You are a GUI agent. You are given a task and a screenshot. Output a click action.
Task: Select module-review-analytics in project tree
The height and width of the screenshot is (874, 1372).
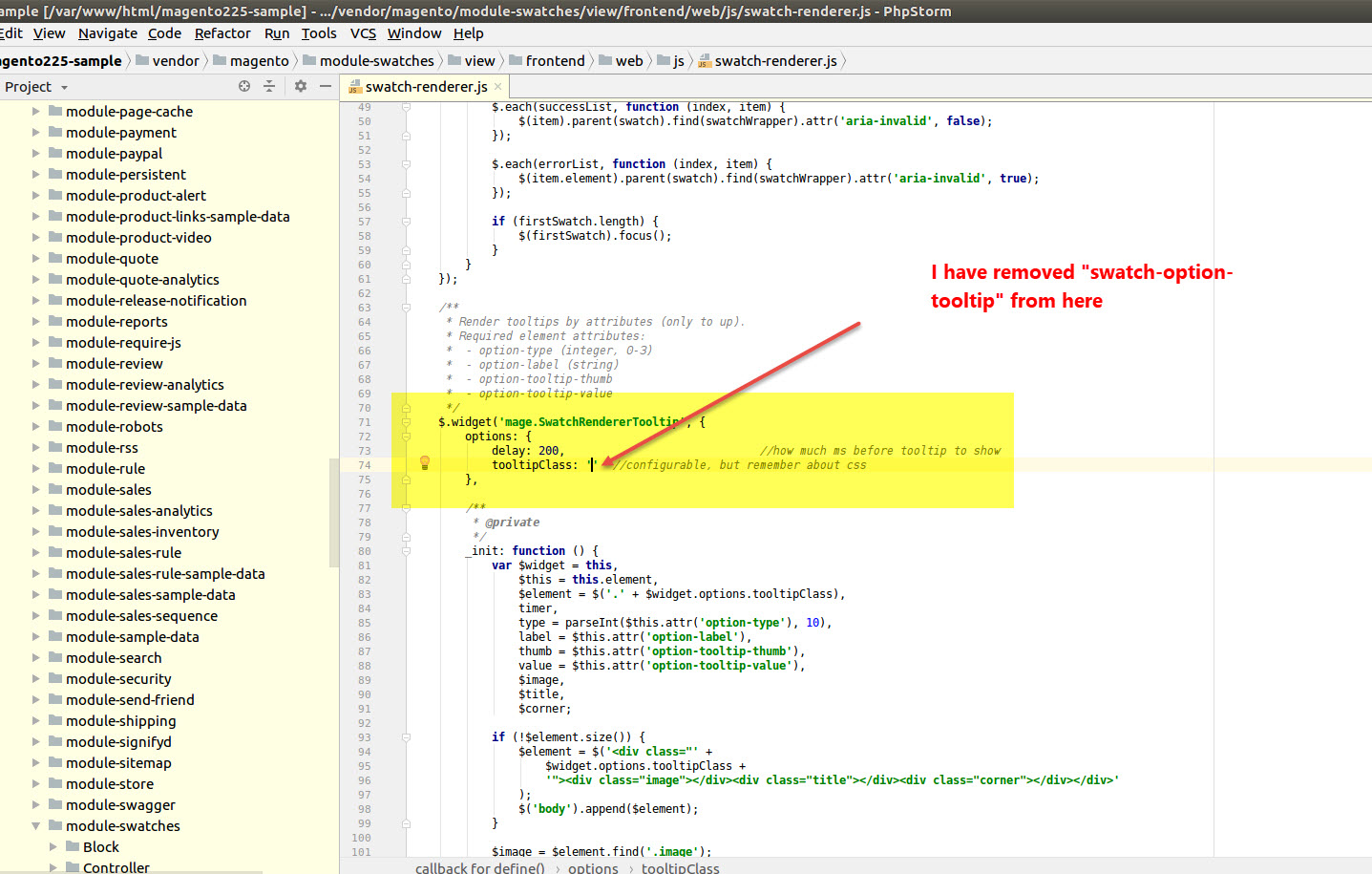(144, 384)
